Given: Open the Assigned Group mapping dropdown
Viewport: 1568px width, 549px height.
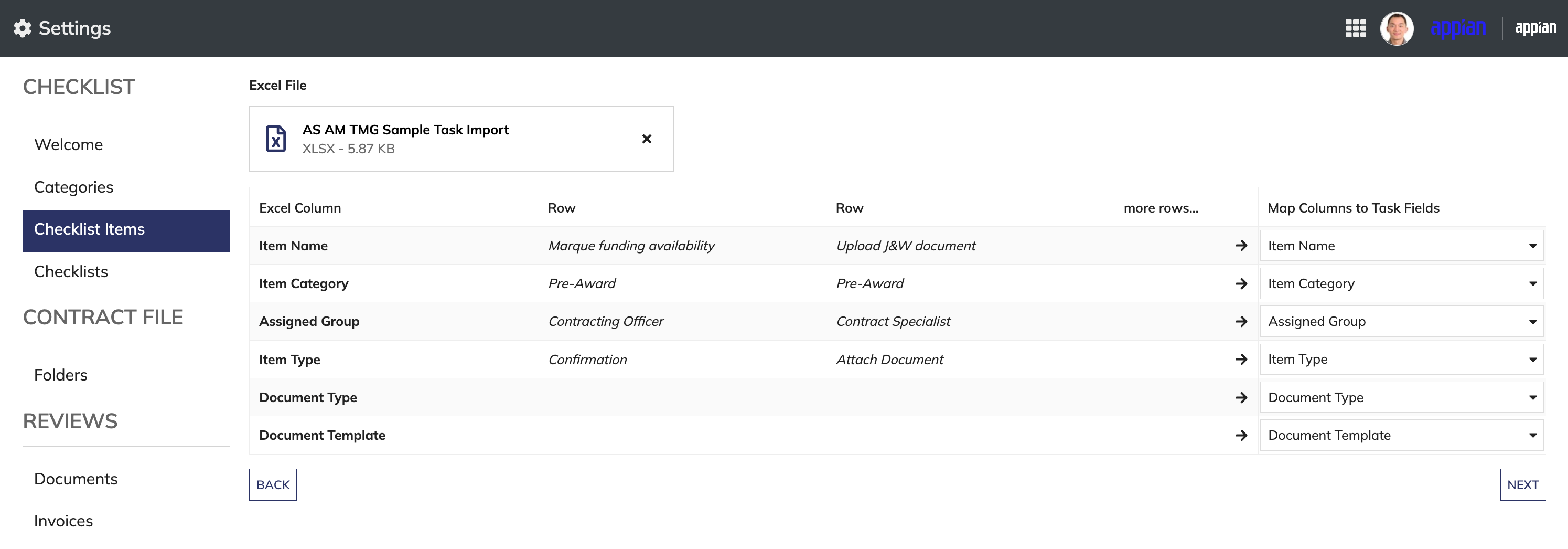Looking at the screenshot, I should click(1401, 321).
